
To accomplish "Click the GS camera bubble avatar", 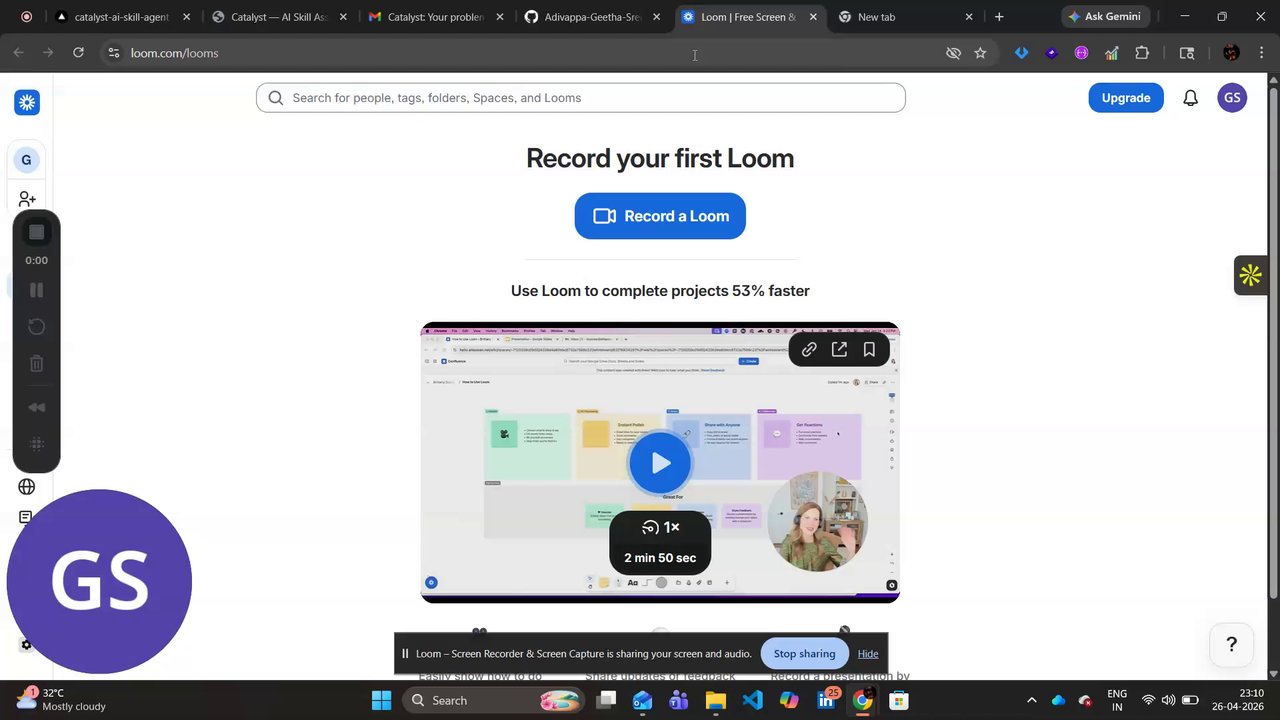I will point(99,581).
